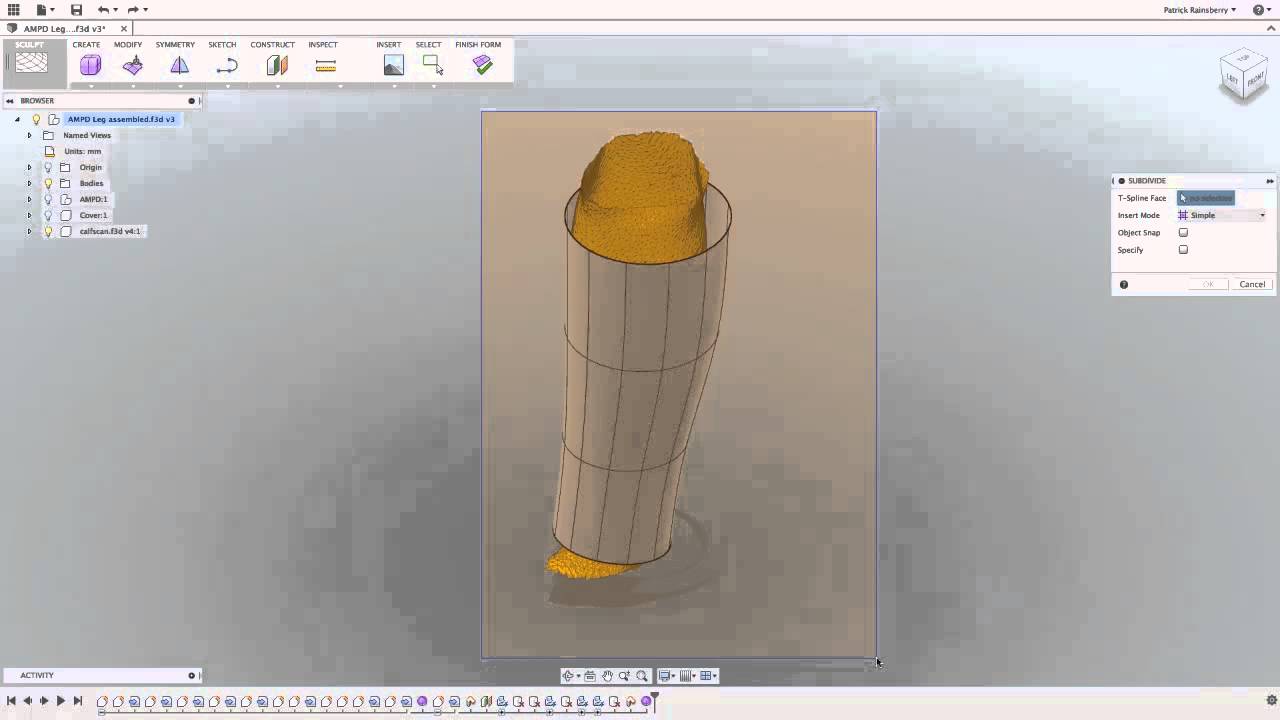1280x720 pixels.
Task: Select the Sketch line tool icon
Action: 227,66
